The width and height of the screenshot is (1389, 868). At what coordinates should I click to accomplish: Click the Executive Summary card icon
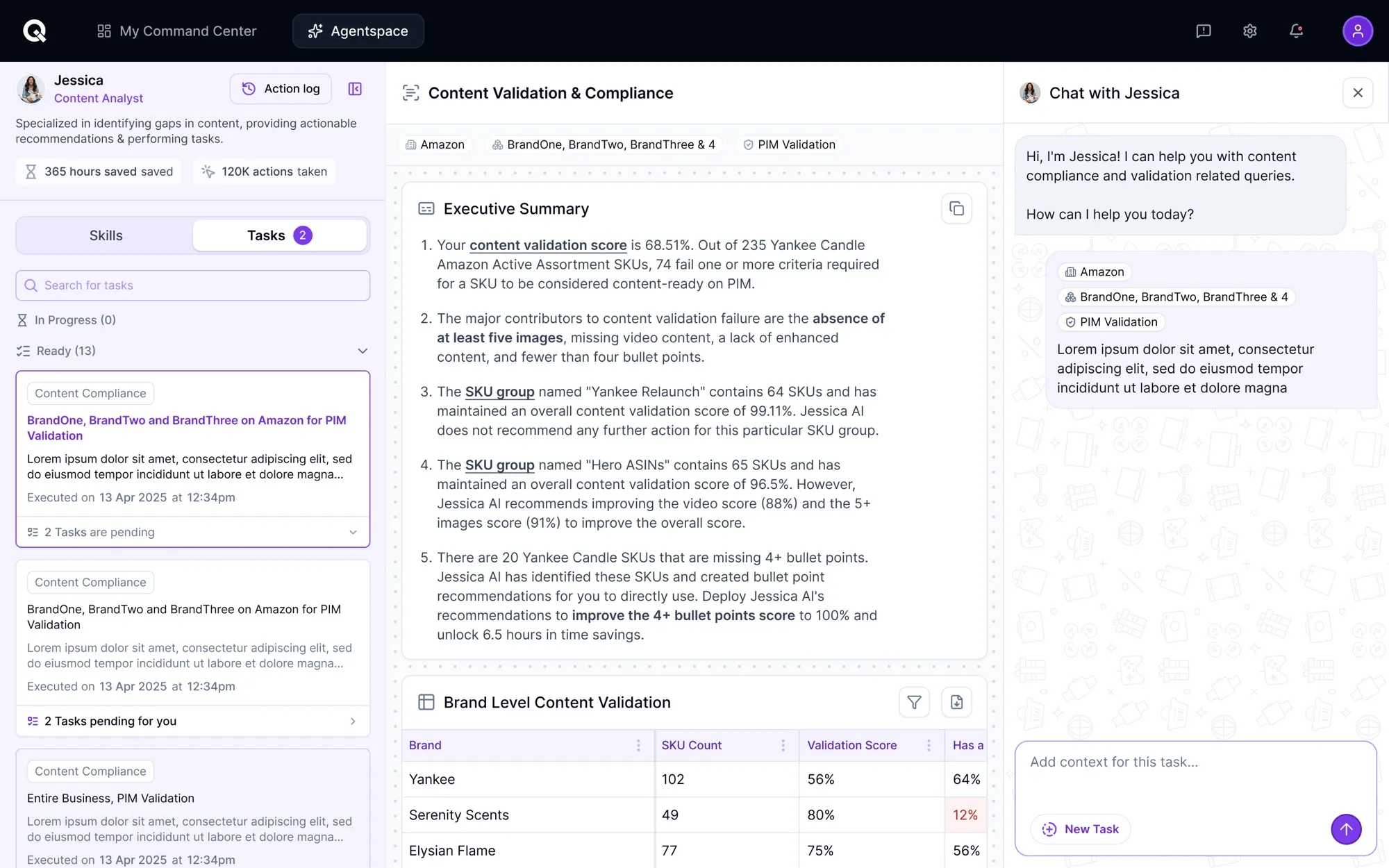tap(426, 208)
